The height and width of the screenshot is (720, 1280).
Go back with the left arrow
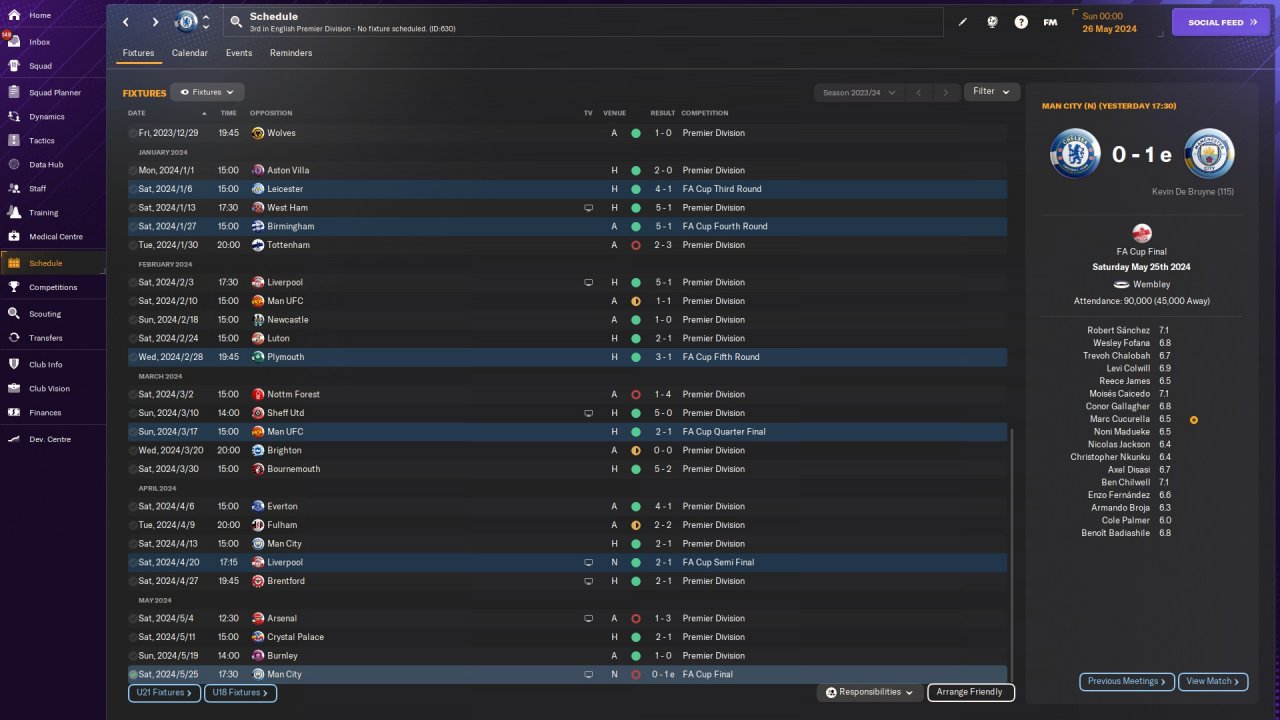pos(126,22)
